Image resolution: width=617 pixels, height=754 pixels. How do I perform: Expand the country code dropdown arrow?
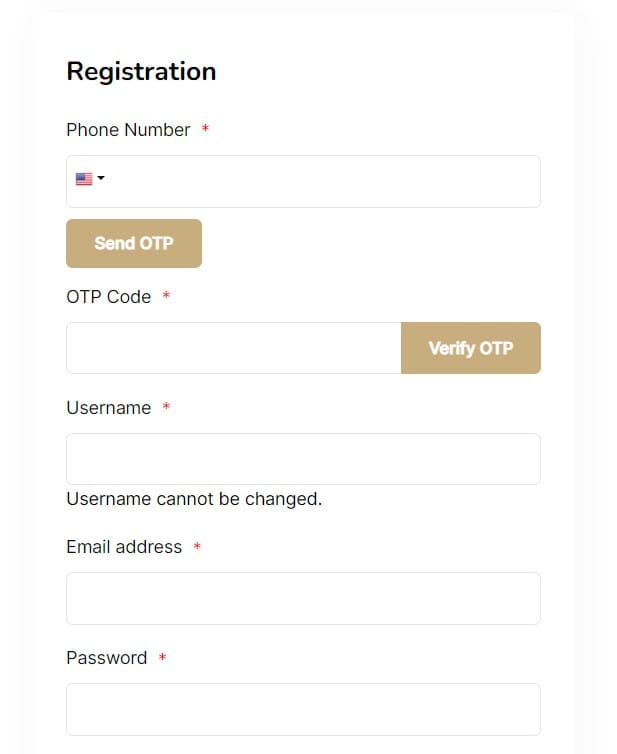(101, 178)
